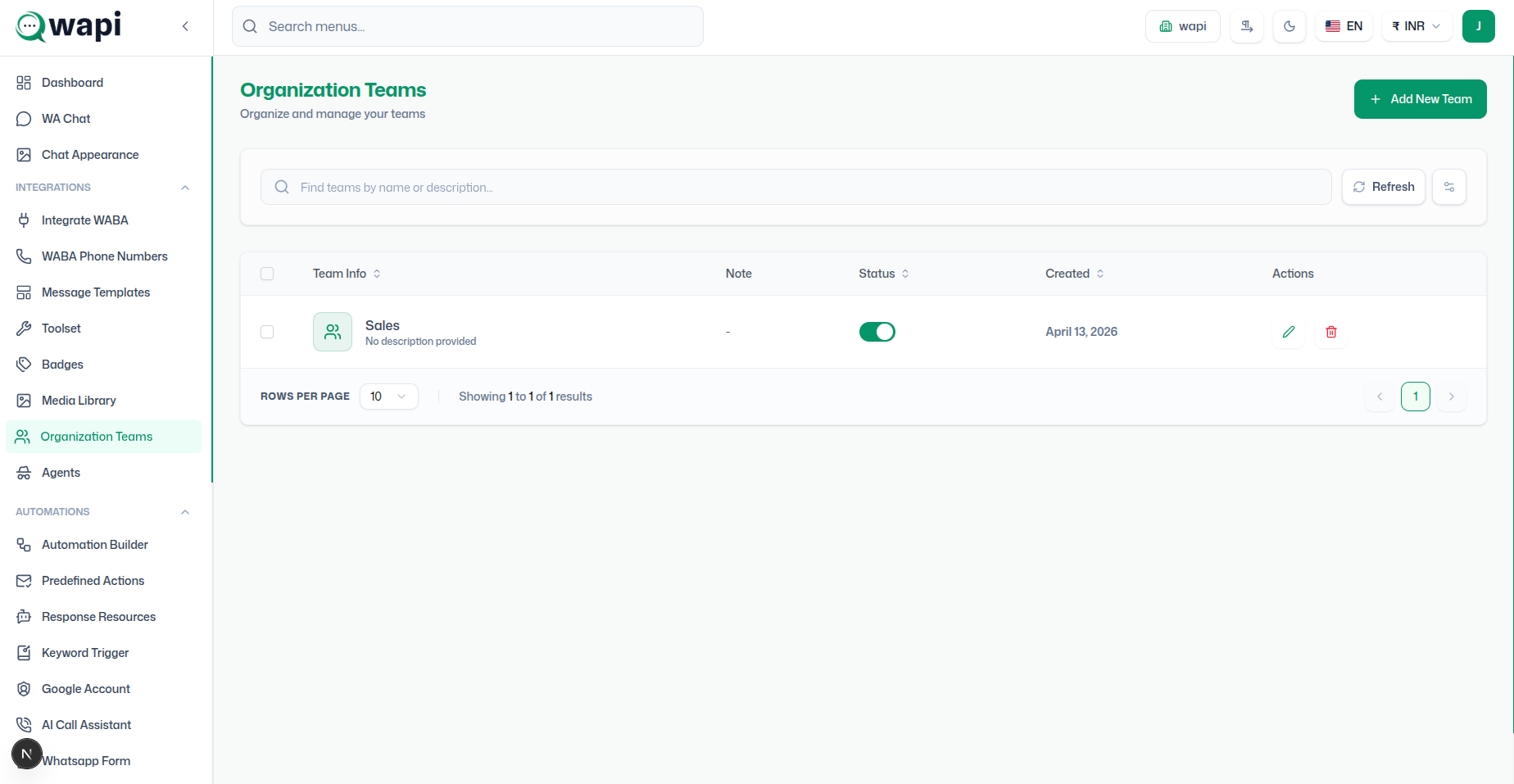Click the Agents icon in sidebar
The width and height of the screenshot is (1514, 784).
click(x=24, y=473)
